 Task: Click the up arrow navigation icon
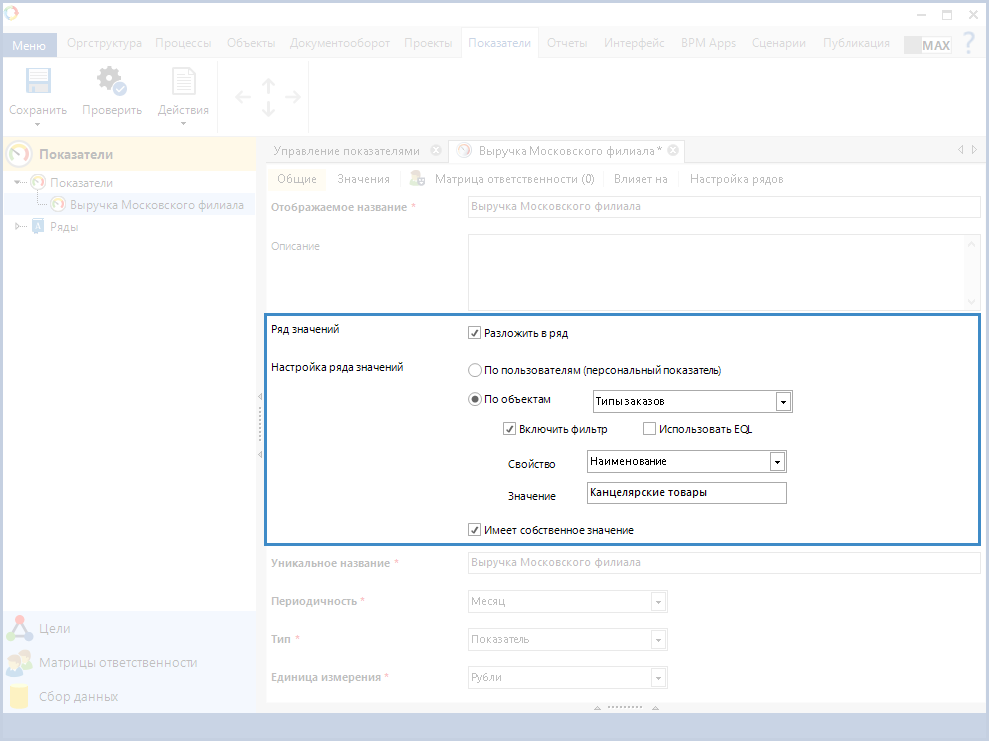coord(268,86)
